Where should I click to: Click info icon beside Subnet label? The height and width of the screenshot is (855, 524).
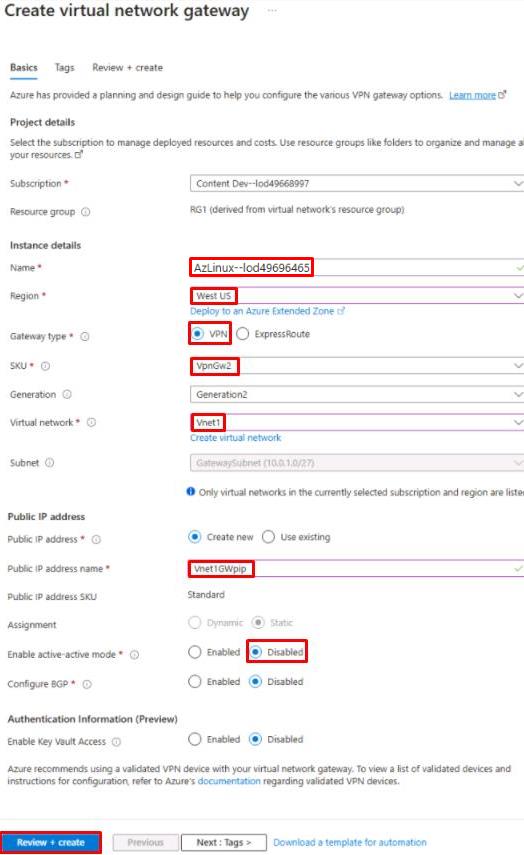(49, 463)
